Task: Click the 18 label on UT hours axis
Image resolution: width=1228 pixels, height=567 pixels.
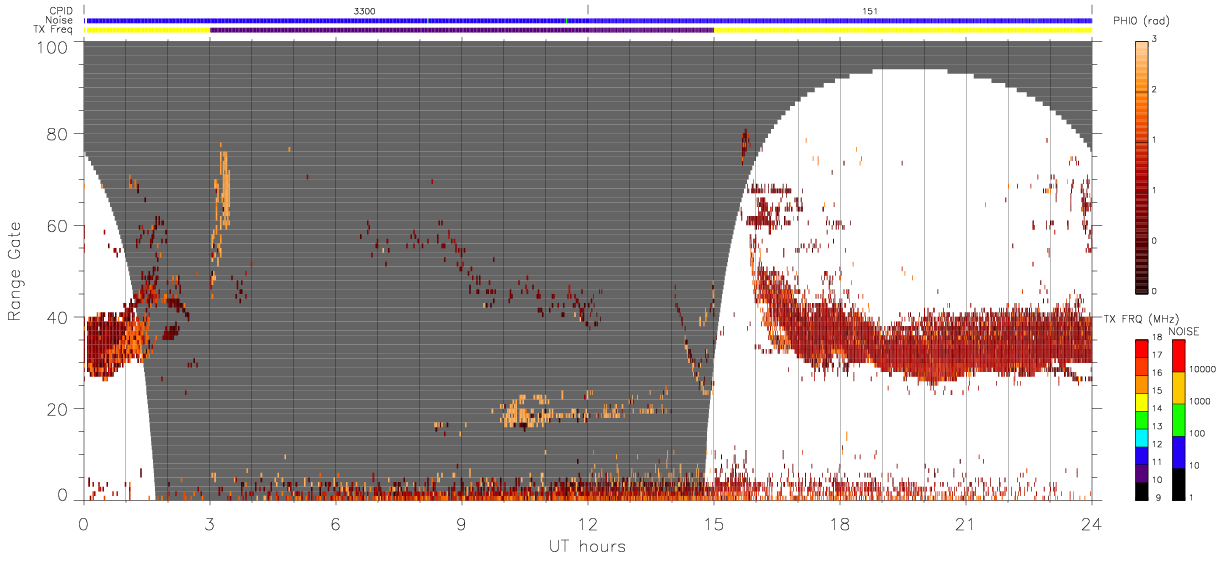Action: (x=840, y=523)
